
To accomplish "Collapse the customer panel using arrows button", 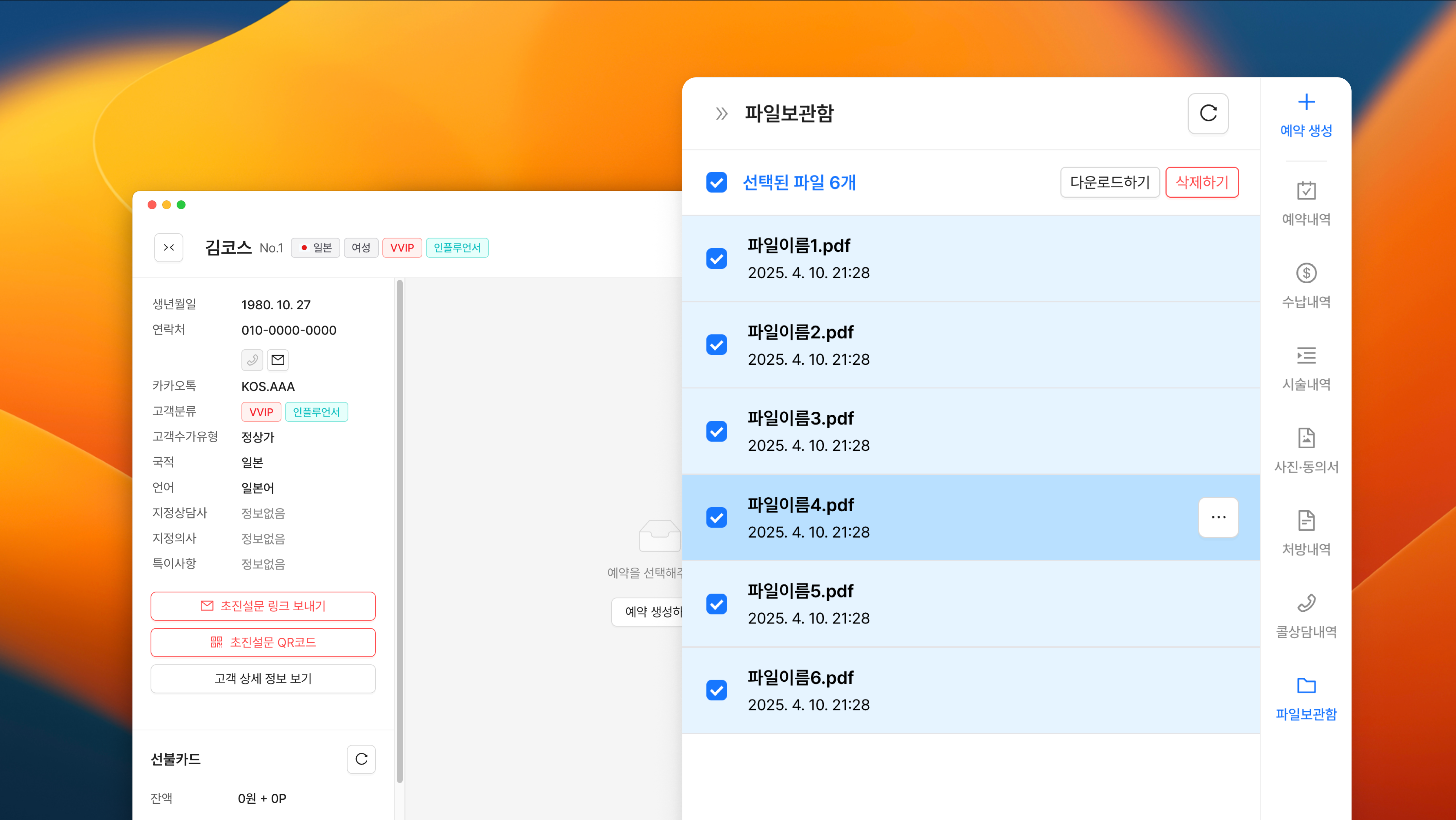I will point(168,248).
